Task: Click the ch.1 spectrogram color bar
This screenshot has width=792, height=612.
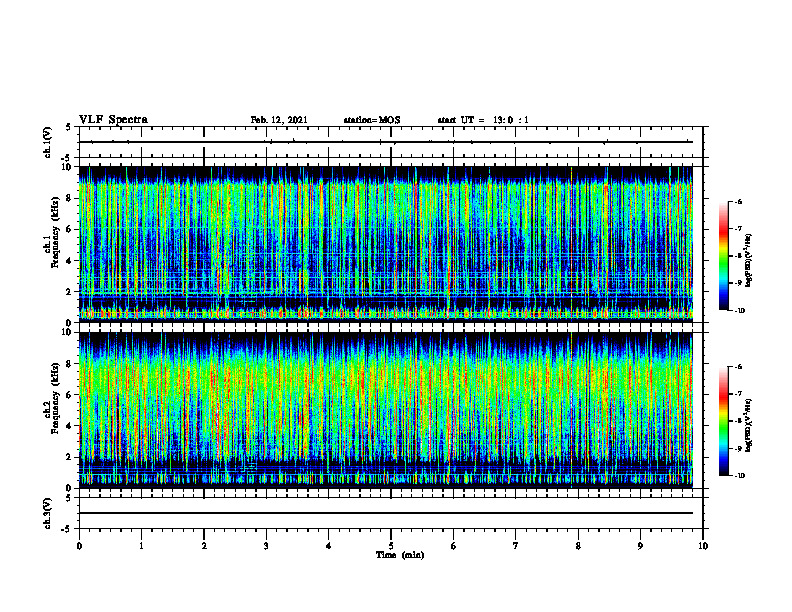Action: coord(723,256)
